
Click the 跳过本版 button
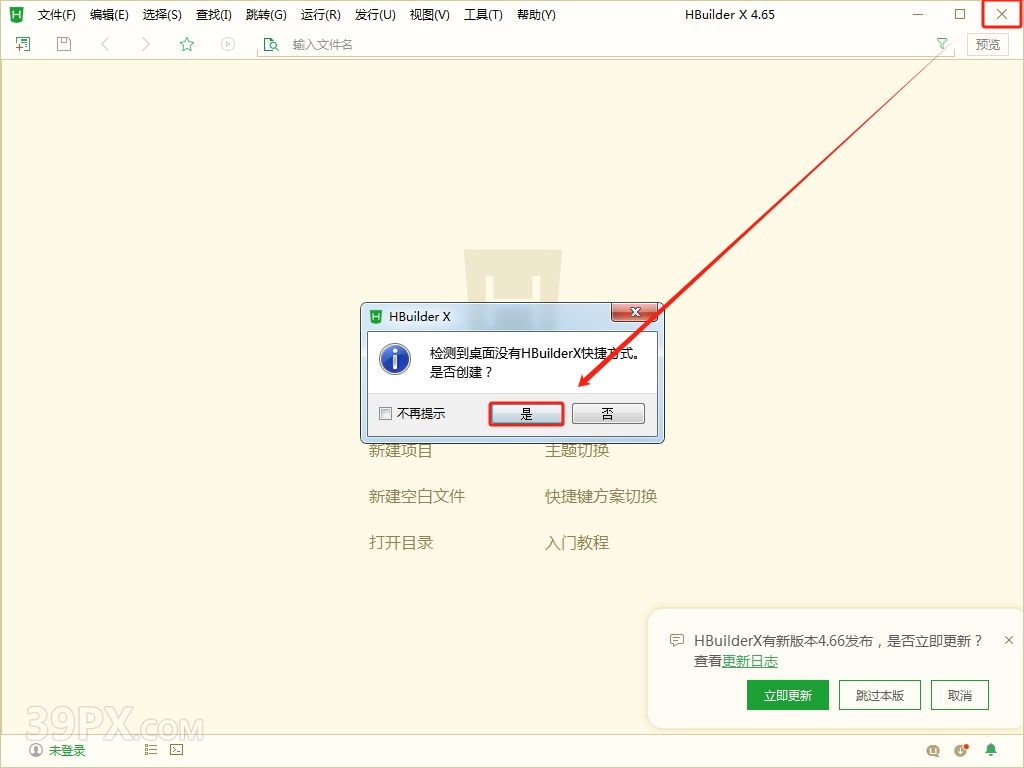pos(880,696)
